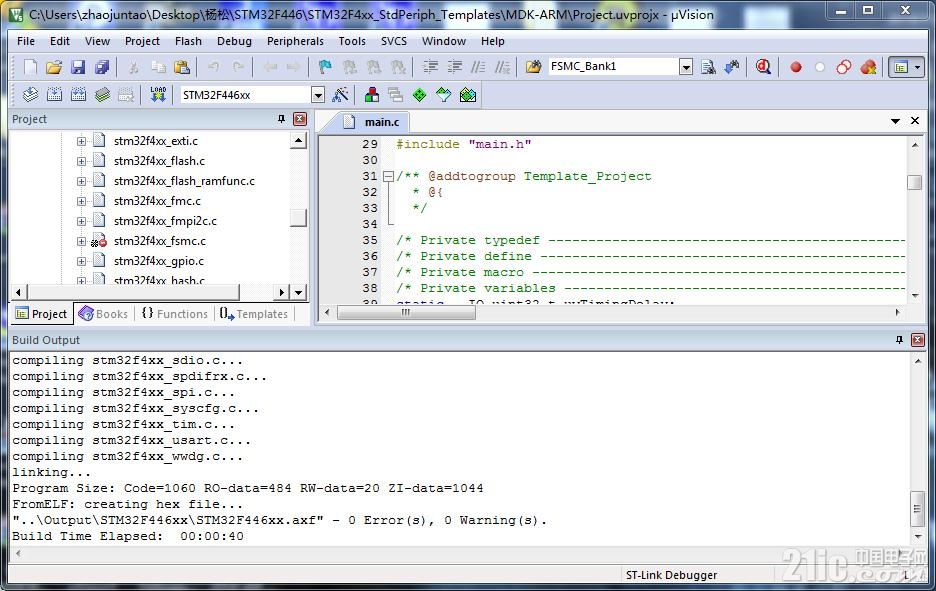Click the Window layout button in the top toolbar
The height and width of the screenshot is (591, 936).
pyautogui.click(x=901, y=67)
